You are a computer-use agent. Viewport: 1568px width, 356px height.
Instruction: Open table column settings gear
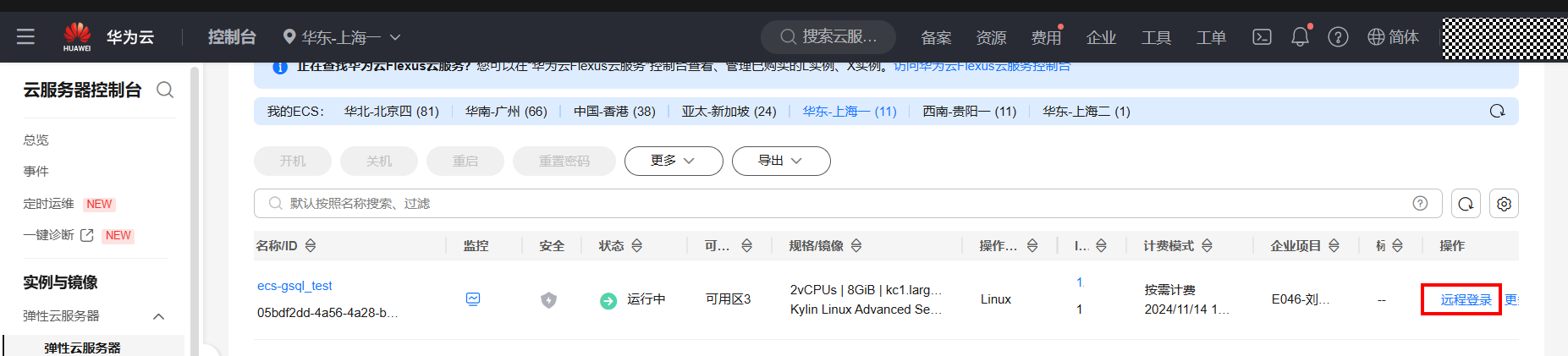tap(1504, 204)
